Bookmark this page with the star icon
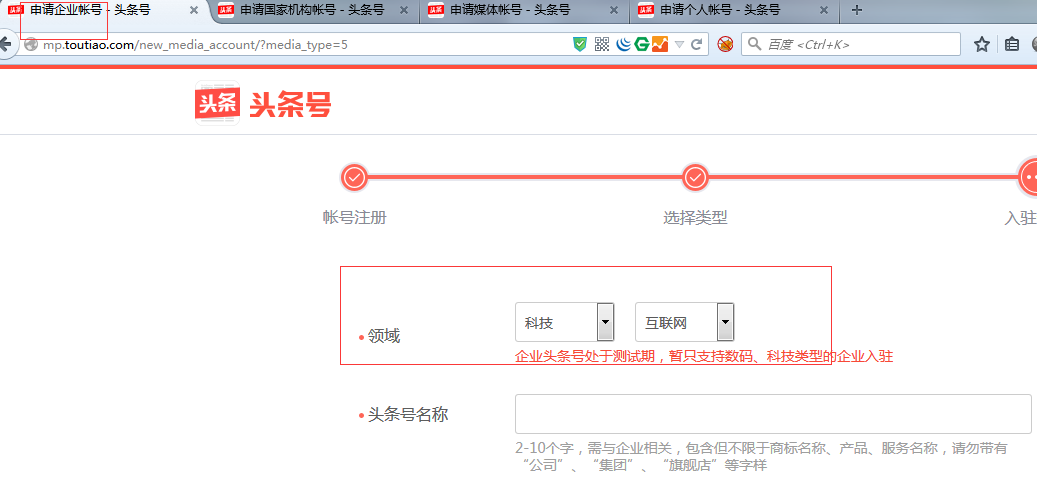 982,44
